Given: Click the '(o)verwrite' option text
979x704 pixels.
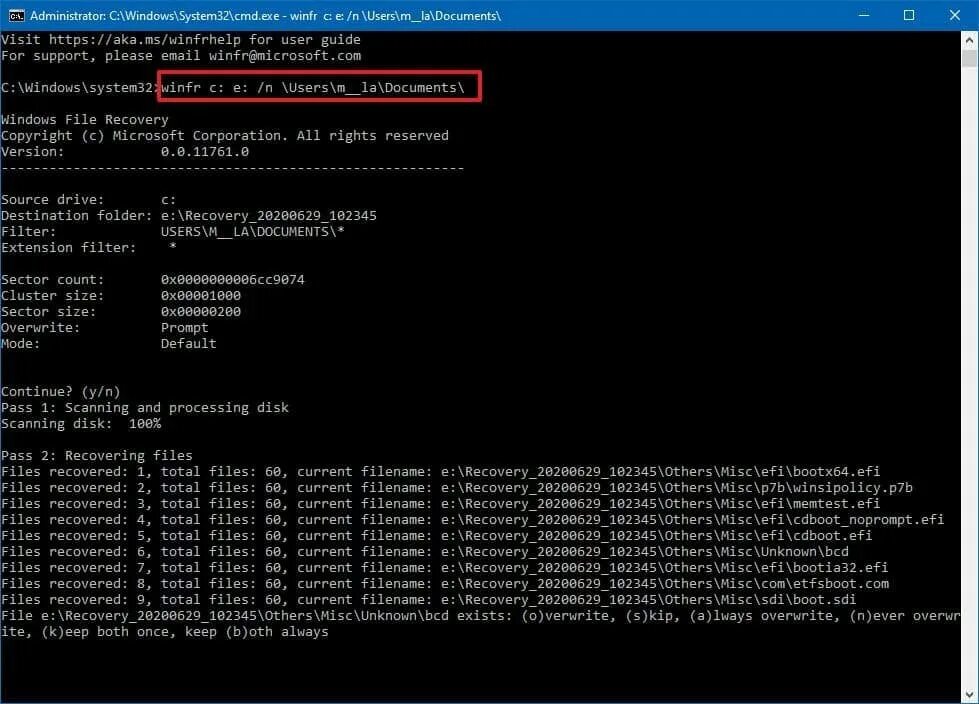Looking at the screenshot, I should (564, 616).
